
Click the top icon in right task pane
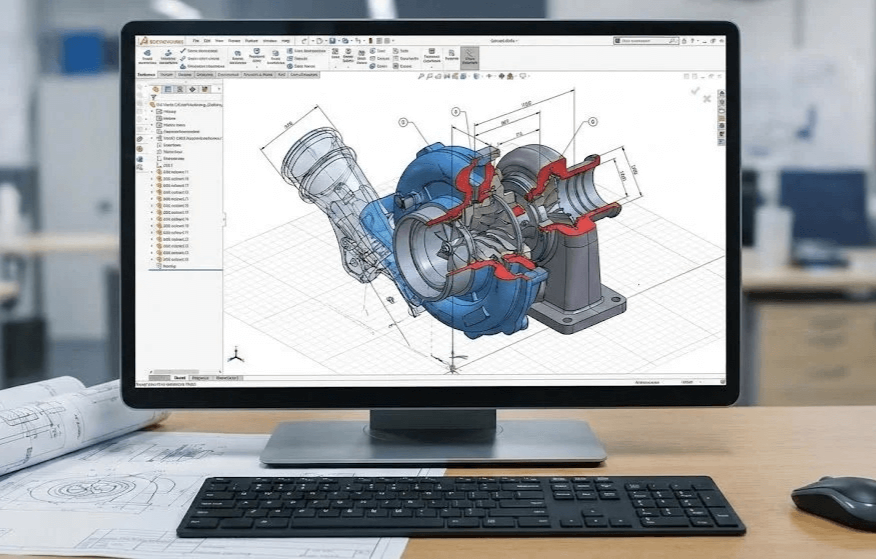[x=721, y=93]
